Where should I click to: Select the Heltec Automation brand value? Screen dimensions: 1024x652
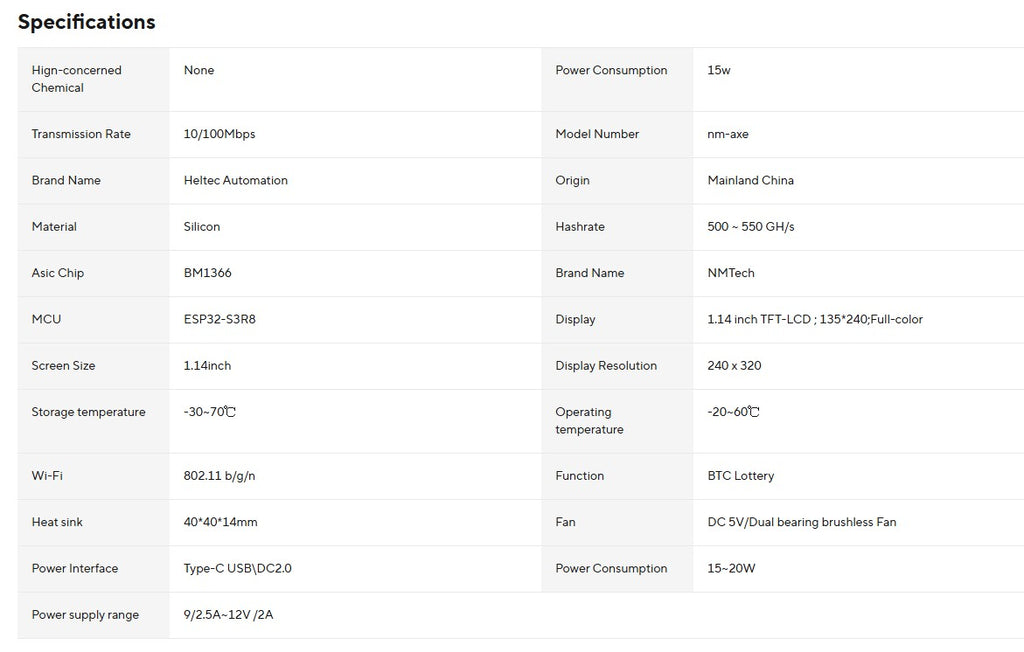point(235,181)
